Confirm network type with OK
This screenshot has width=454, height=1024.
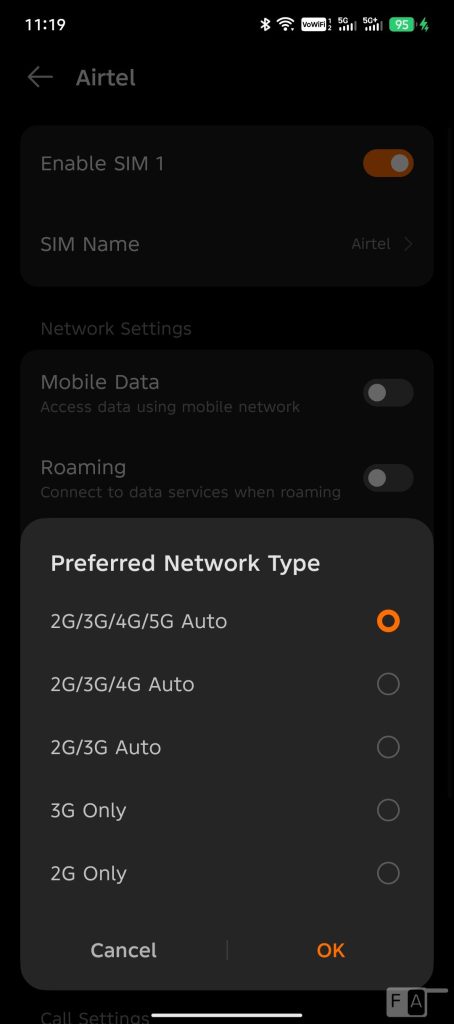[331, 950]
